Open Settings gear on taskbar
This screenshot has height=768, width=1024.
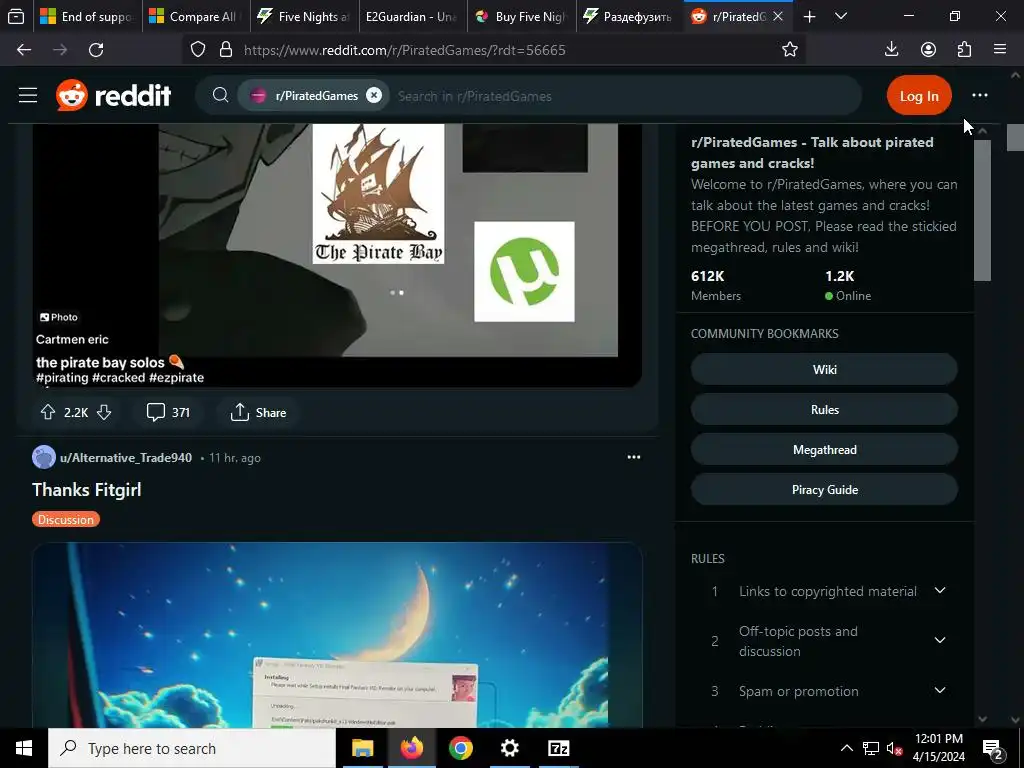[509, 748]
